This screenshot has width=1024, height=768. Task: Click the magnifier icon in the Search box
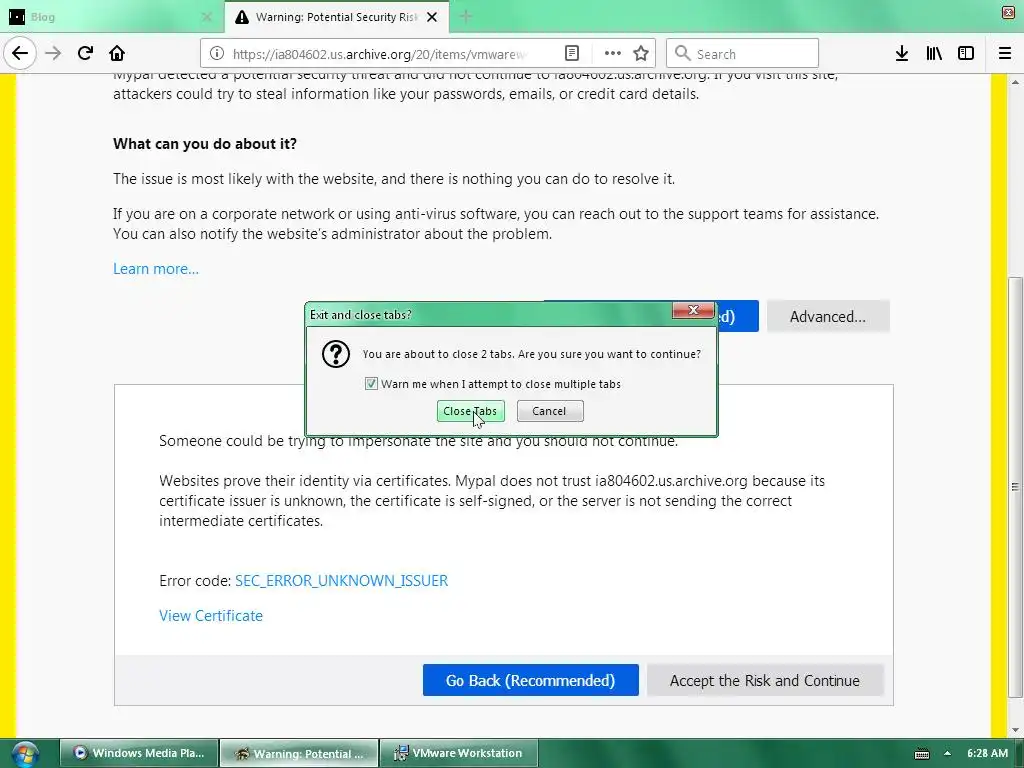(x=682, y=54)
